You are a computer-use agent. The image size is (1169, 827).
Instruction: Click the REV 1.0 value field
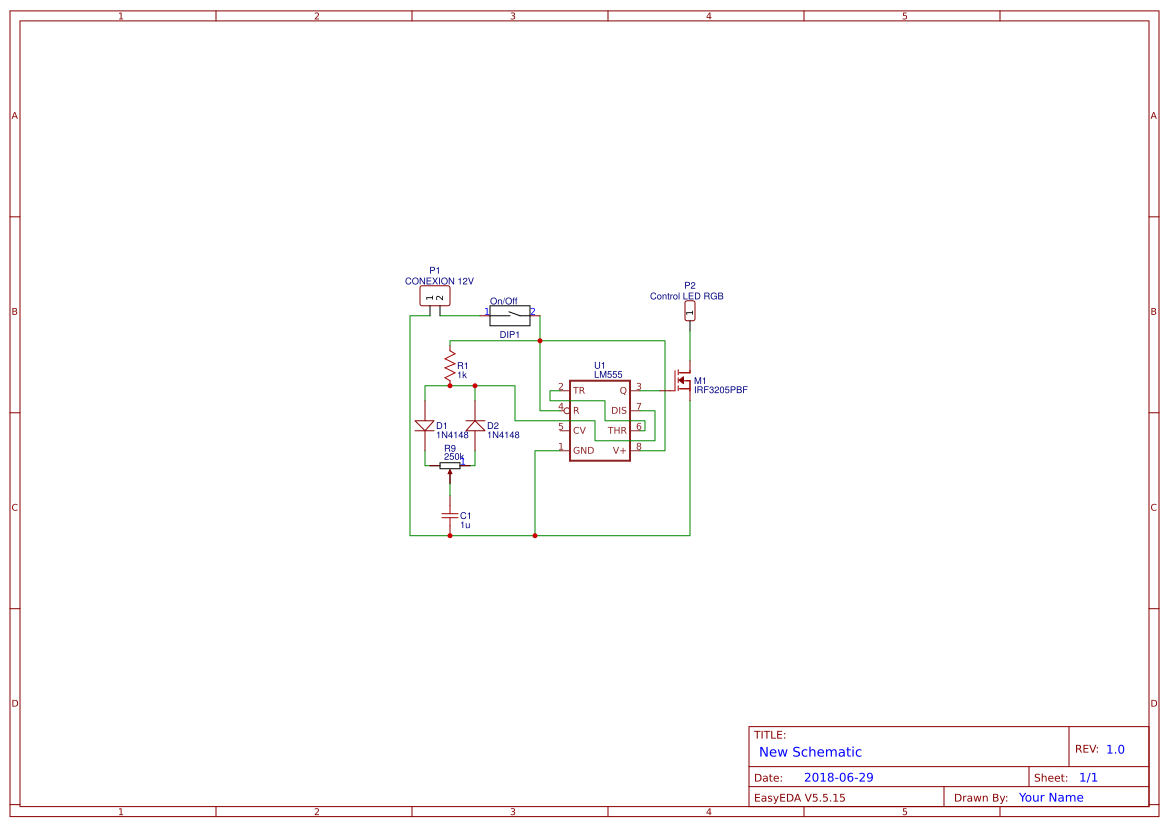point(1115,749)
